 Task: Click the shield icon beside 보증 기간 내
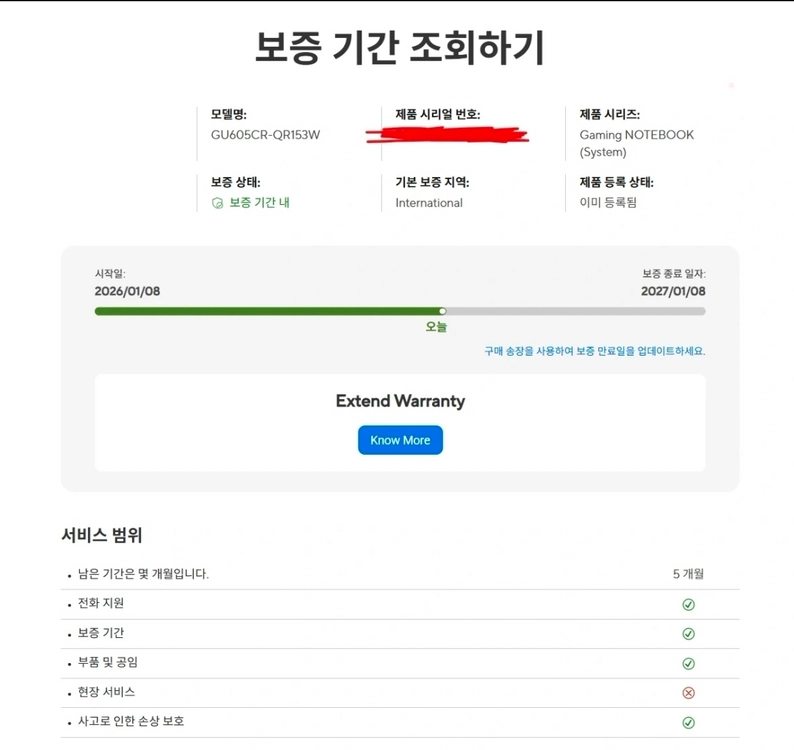217,203
